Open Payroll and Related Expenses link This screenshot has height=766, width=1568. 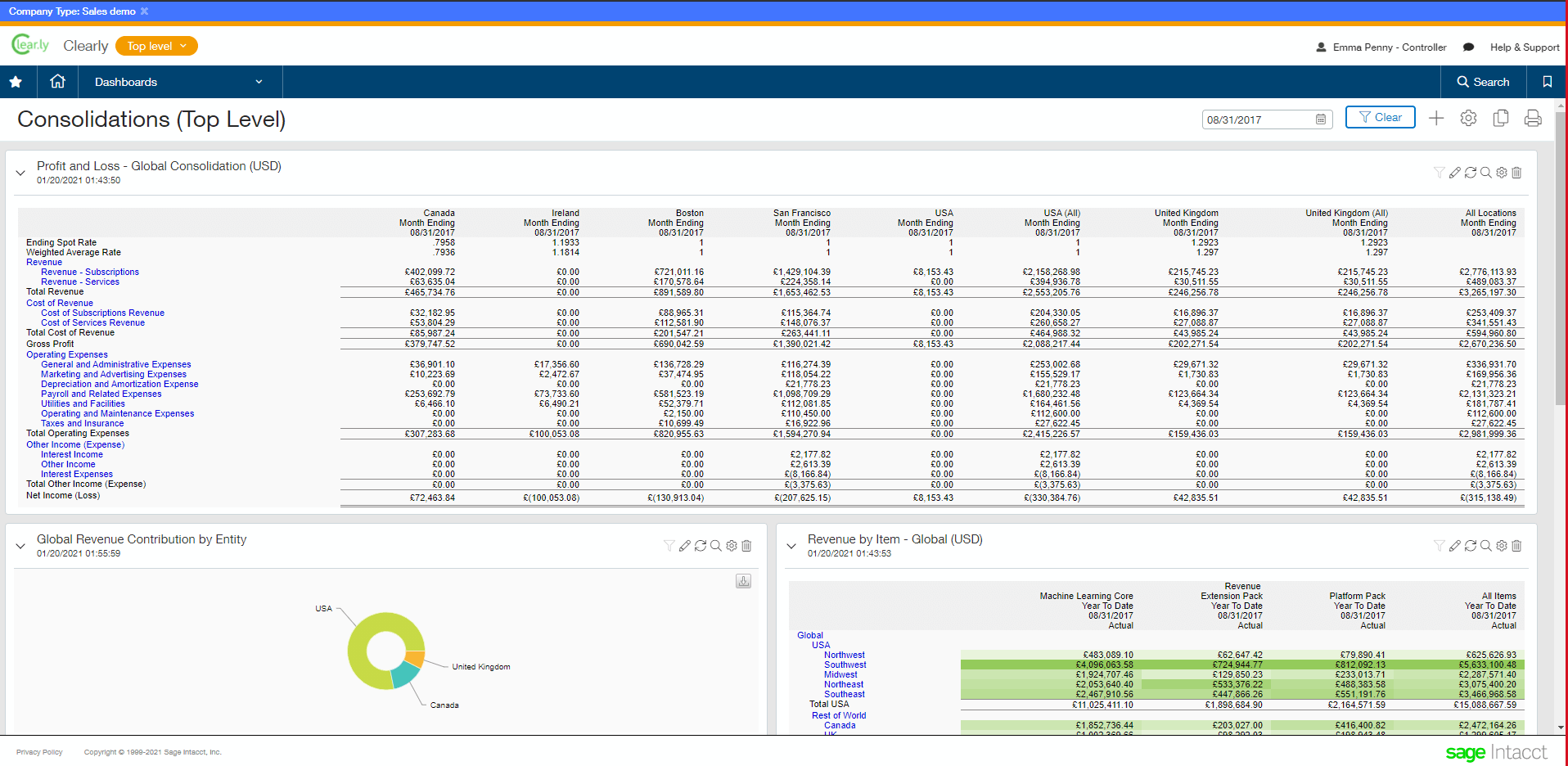(x=101, y=394)
